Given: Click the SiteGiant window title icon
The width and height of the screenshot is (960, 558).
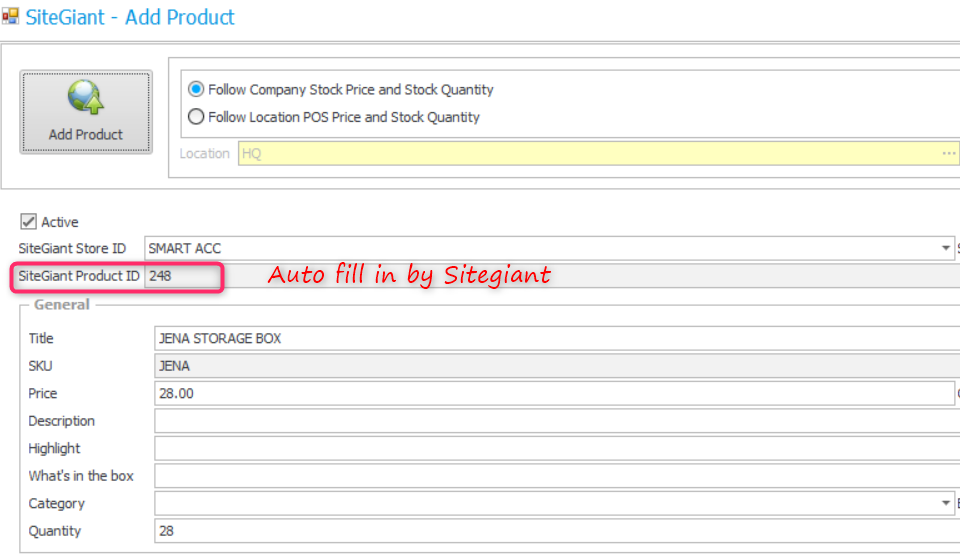Looking at the screenshot, I should tap(10, 16).
